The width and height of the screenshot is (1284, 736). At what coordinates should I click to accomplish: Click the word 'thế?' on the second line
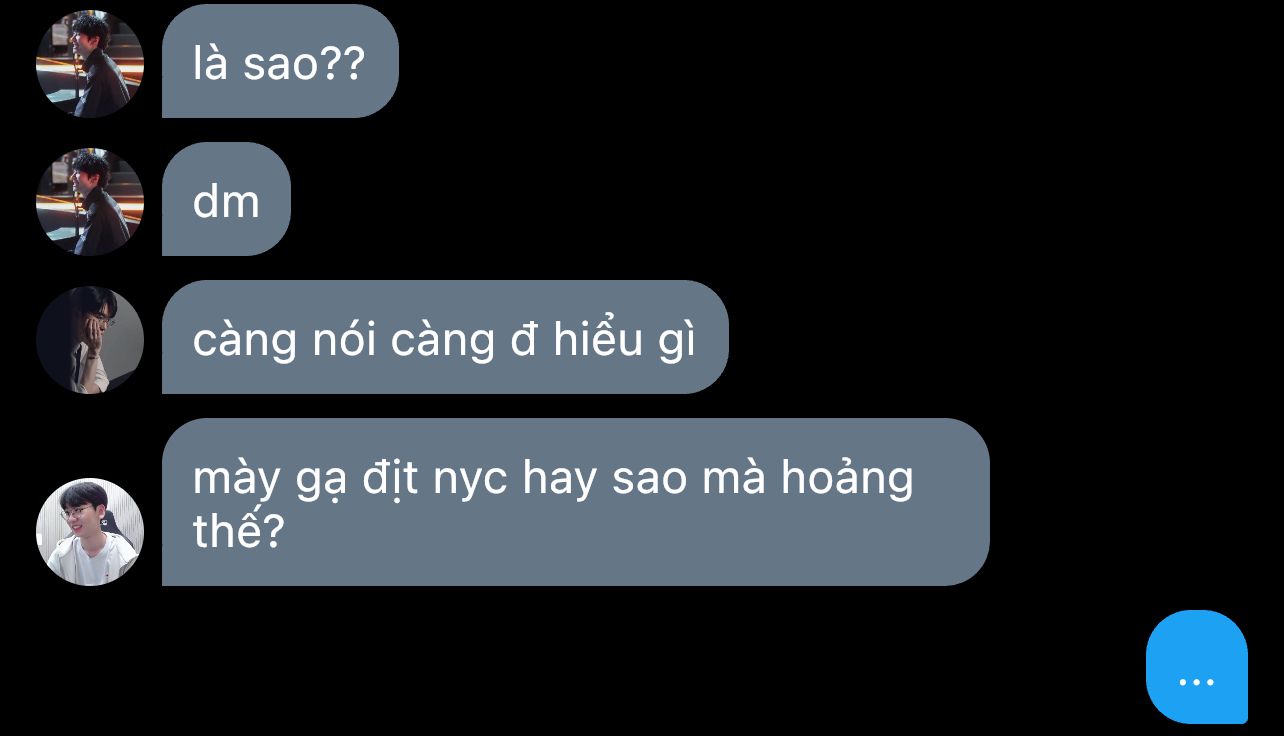click(239, 530)
